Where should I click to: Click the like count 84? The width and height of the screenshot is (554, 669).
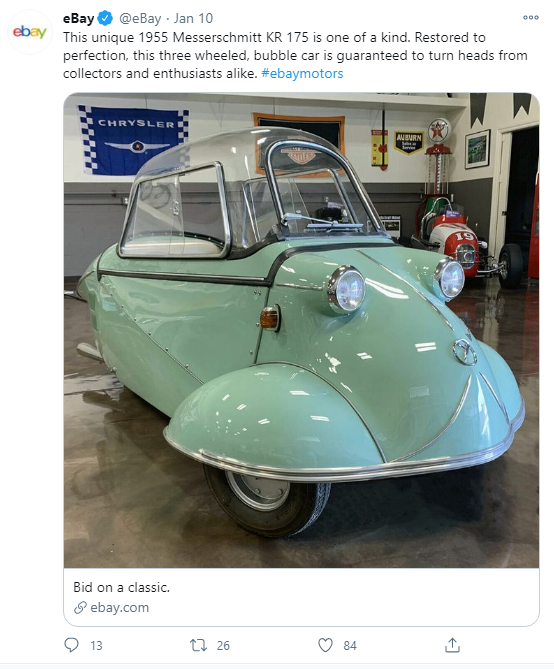(x=350, y=646)
